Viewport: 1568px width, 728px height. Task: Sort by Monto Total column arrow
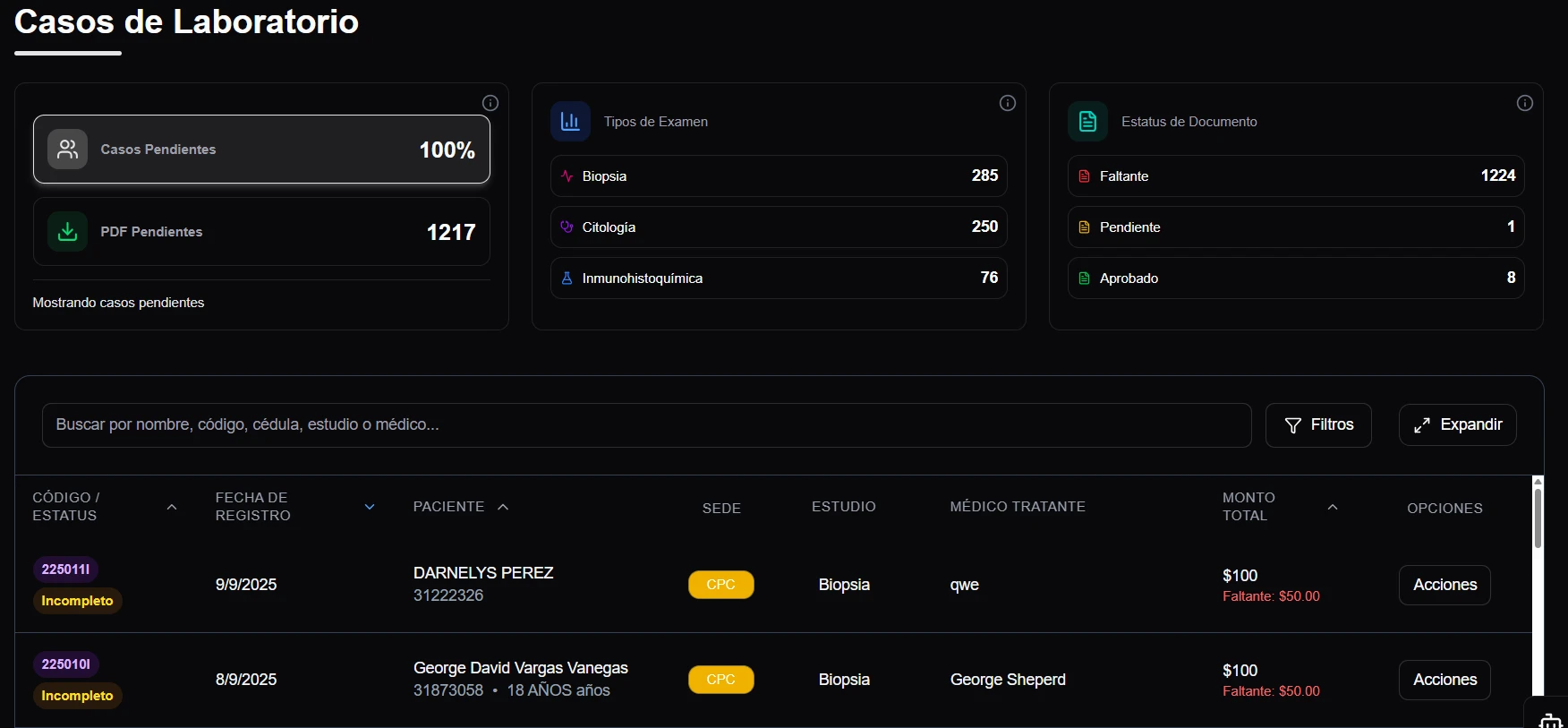coord(1332,508)
